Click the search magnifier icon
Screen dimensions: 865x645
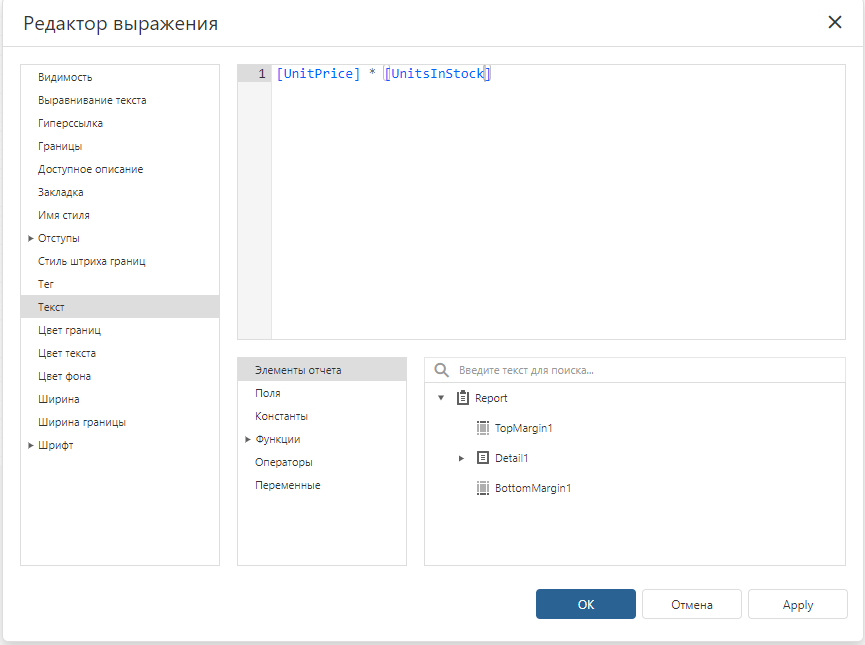point(441,370)
